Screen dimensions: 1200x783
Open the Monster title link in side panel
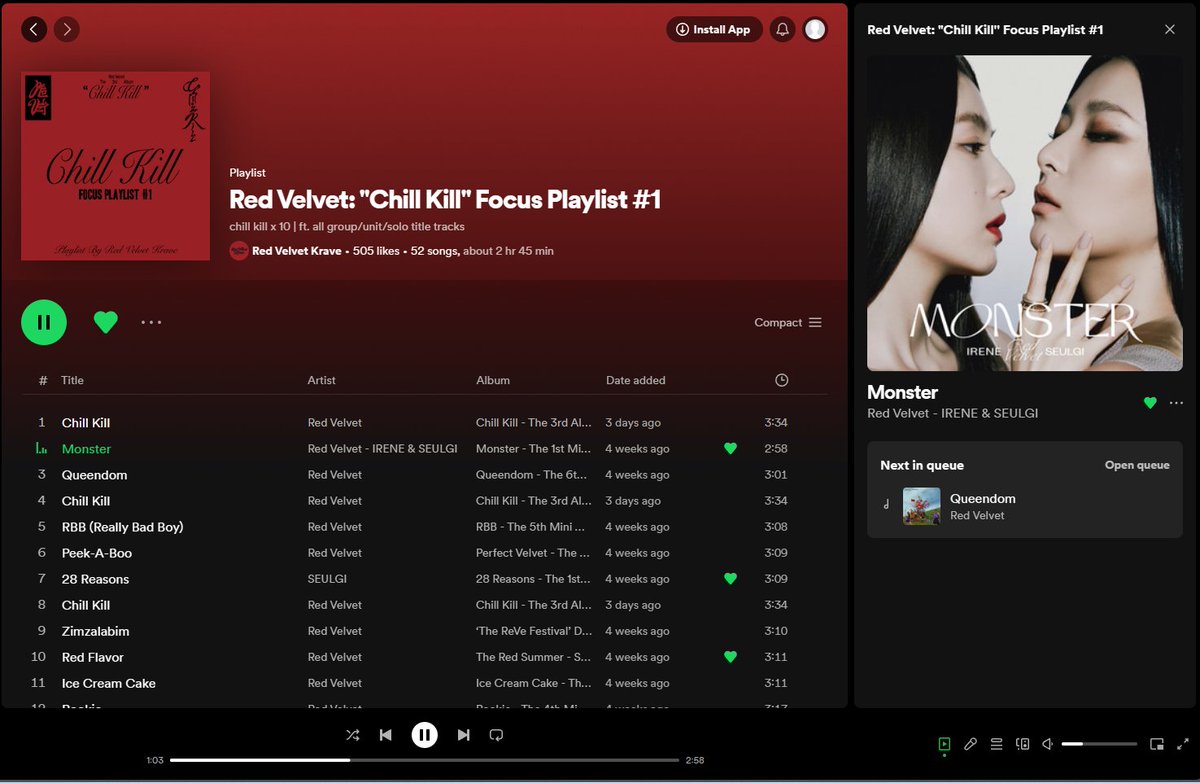[902, 392]
